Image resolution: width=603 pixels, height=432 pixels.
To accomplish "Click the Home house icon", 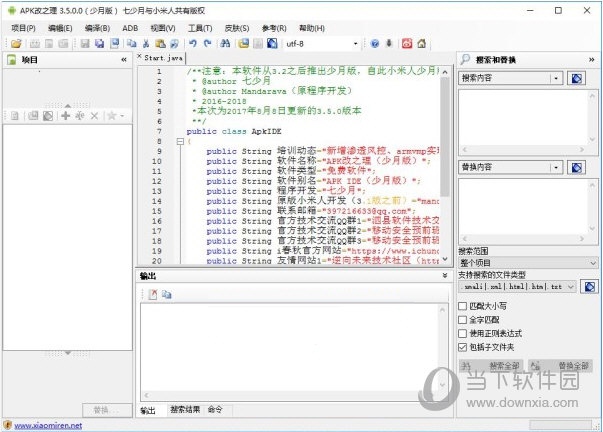I will tap(421, 43).
